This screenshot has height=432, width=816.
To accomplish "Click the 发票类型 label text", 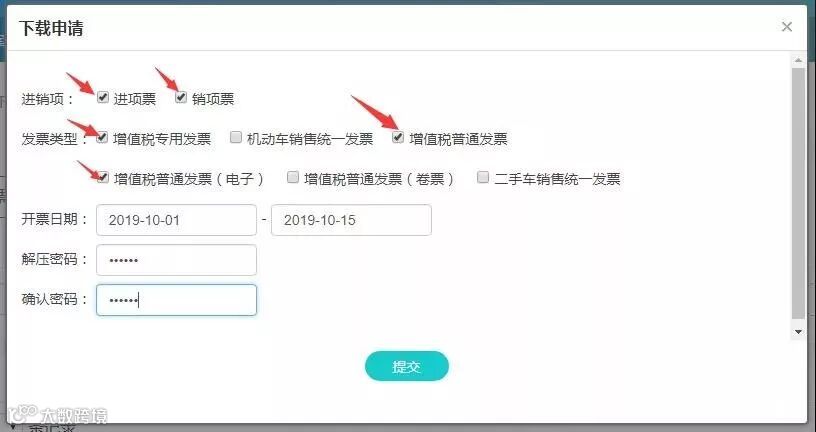I will [50, 139].
